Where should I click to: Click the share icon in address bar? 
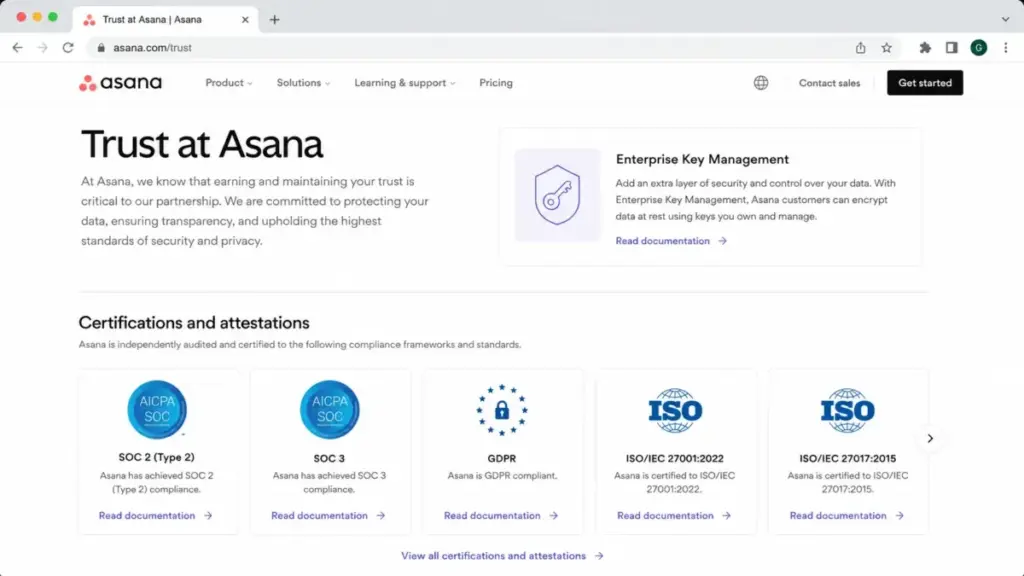point(861,48)
